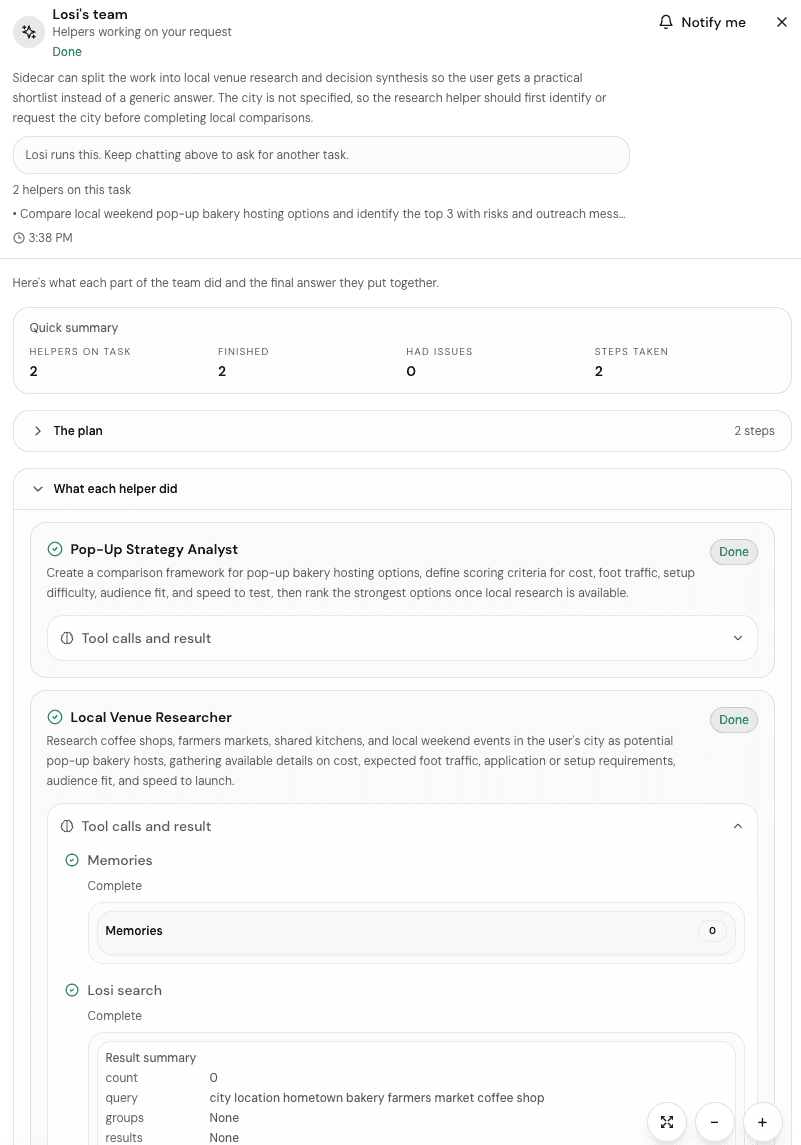Click the Pop-Up Strategy Analyst check icon
Viewport: 801px width, 1145px height.
click(x=55, y=549)
